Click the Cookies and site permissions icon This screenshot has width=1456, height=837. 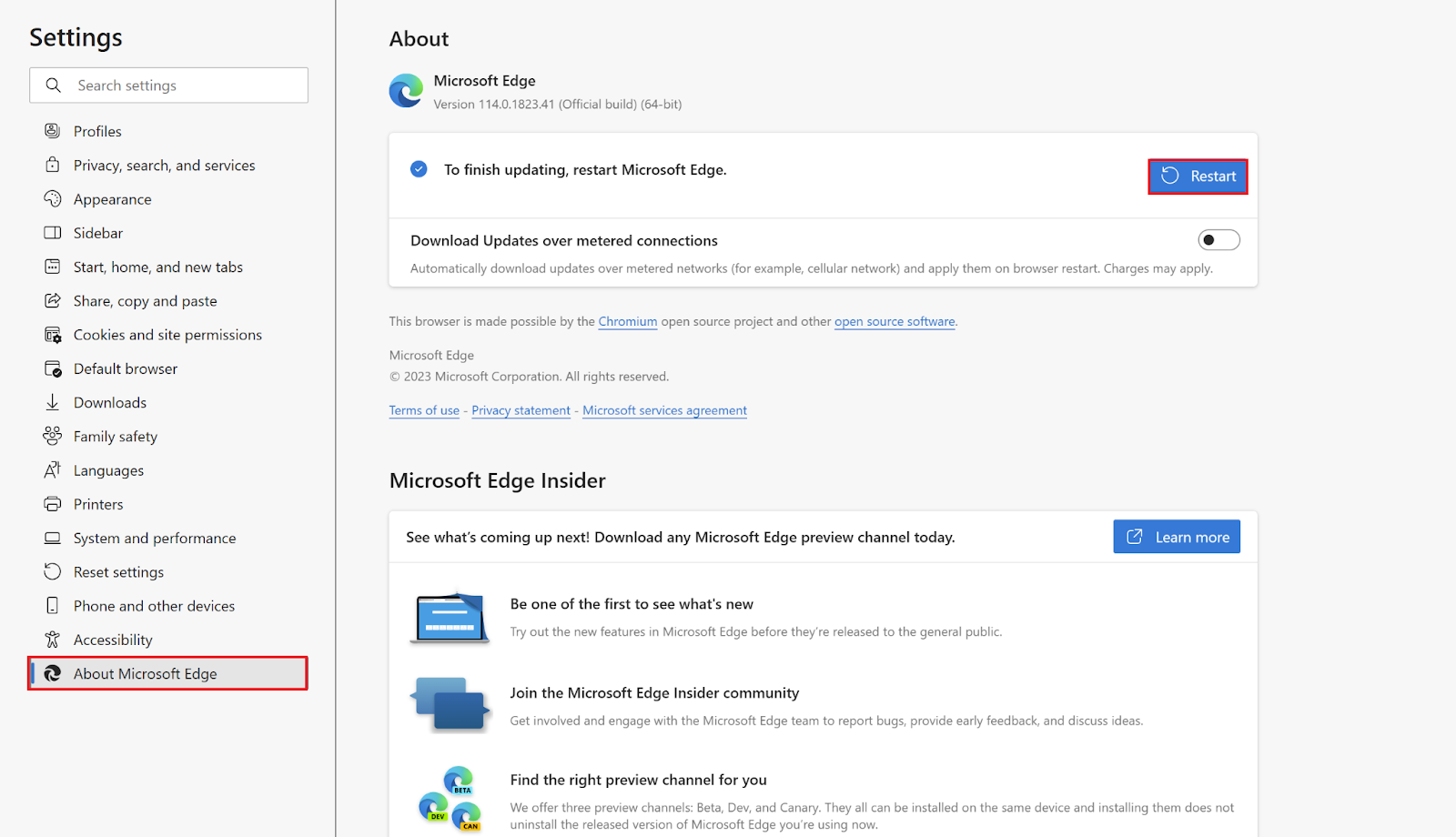click(53, 335)
